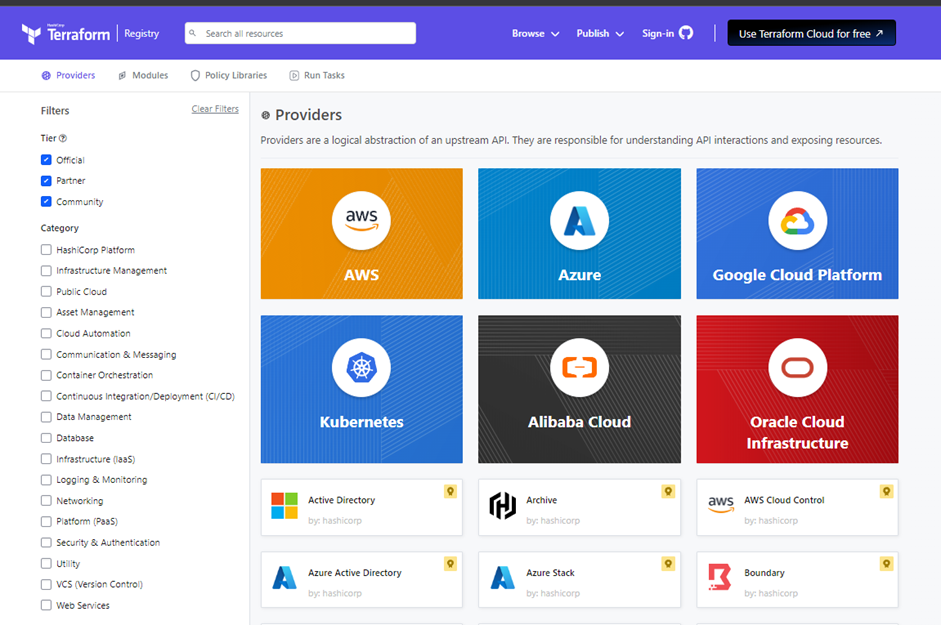Check the HashiCorp Platform category
The image size is (941, 625).
(x=46, y=250)
